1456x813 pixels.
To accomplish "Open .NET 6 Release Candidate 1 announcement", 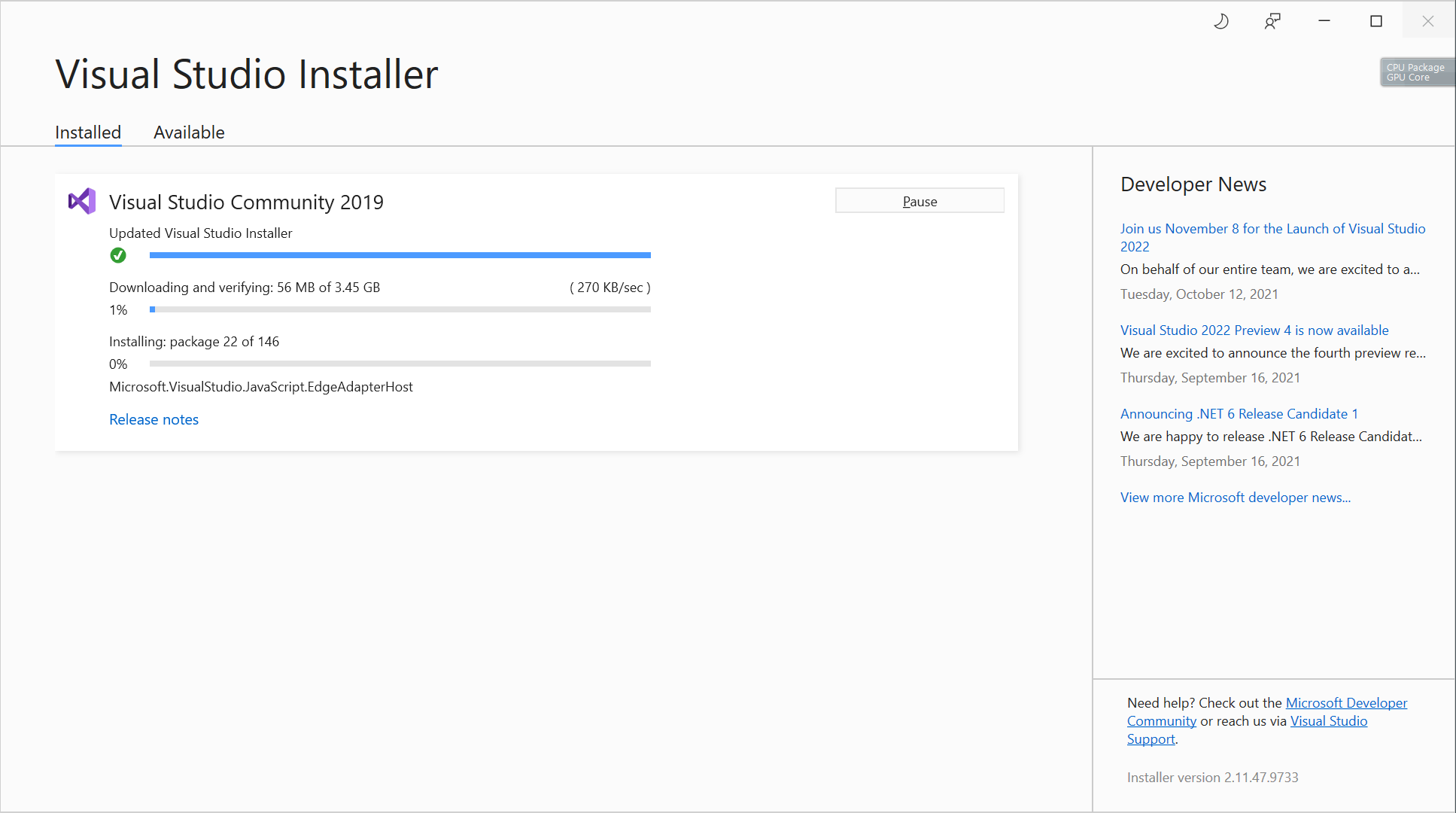I will (x=1239, y=414).
